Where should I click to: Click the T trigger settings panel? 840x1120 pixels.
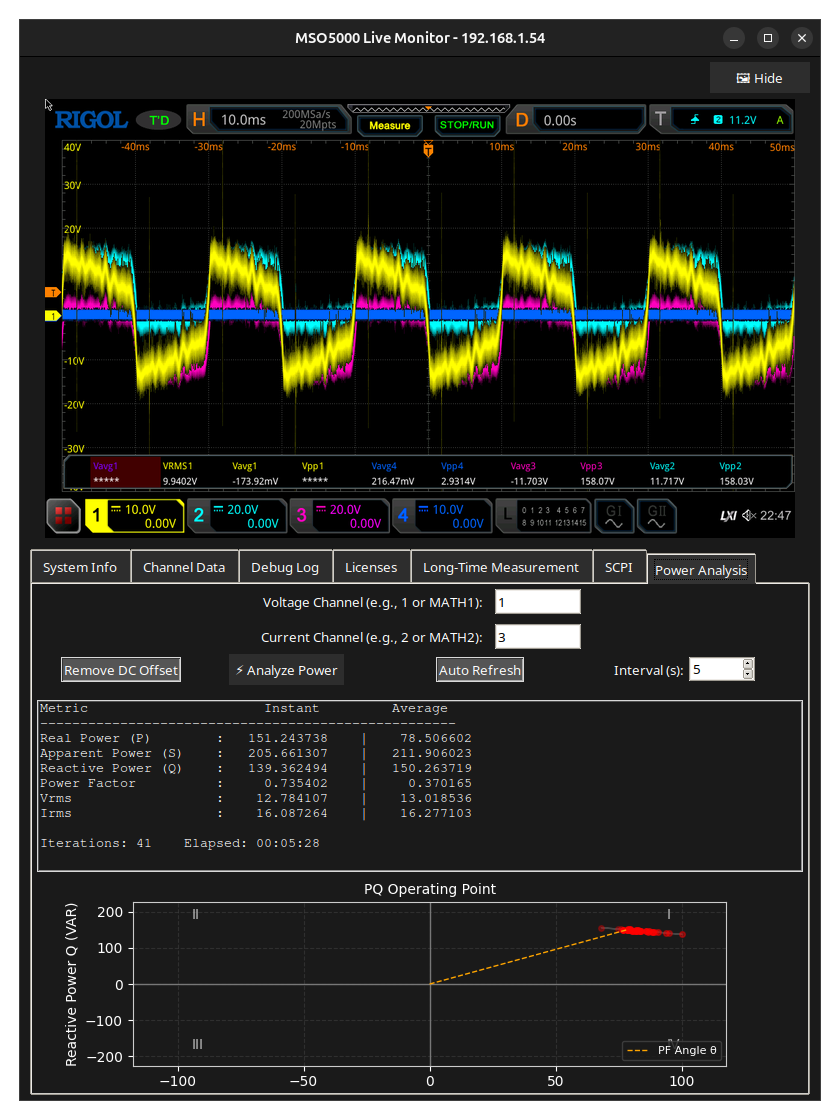click(720, 120)
